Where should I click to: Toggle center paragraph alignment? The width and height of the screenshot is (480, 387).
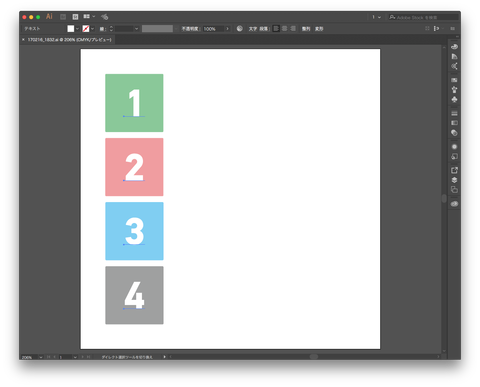tap(285, 29)
